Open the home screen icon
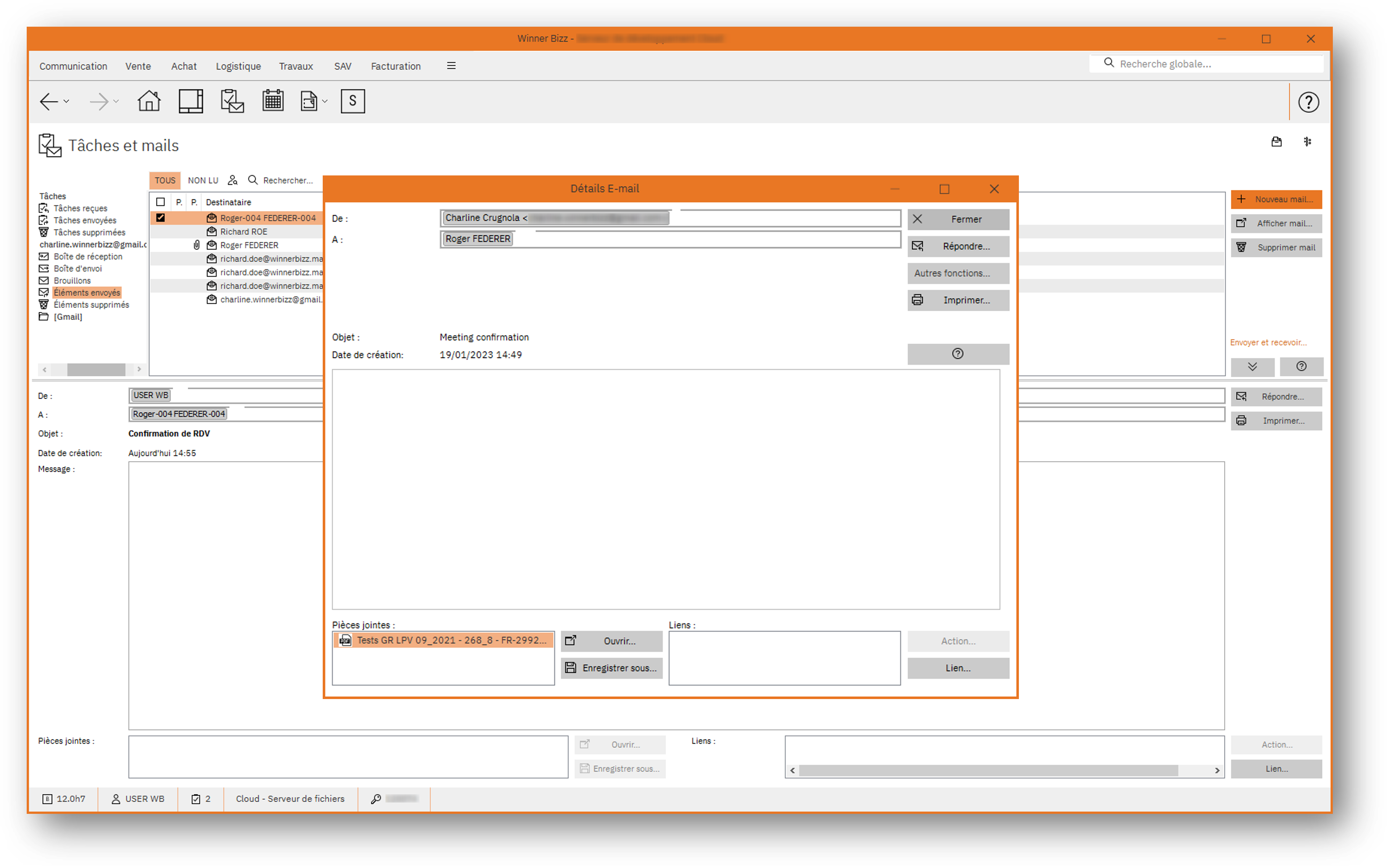Viewport: 1387px width, 868px height. 148,101
